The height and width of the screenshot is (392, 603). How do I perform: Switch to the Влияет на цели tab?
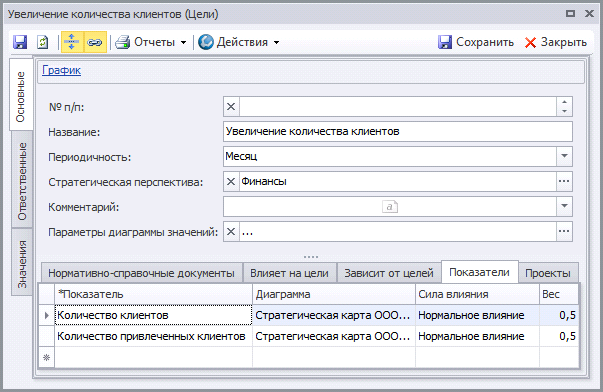pos(289,273)
